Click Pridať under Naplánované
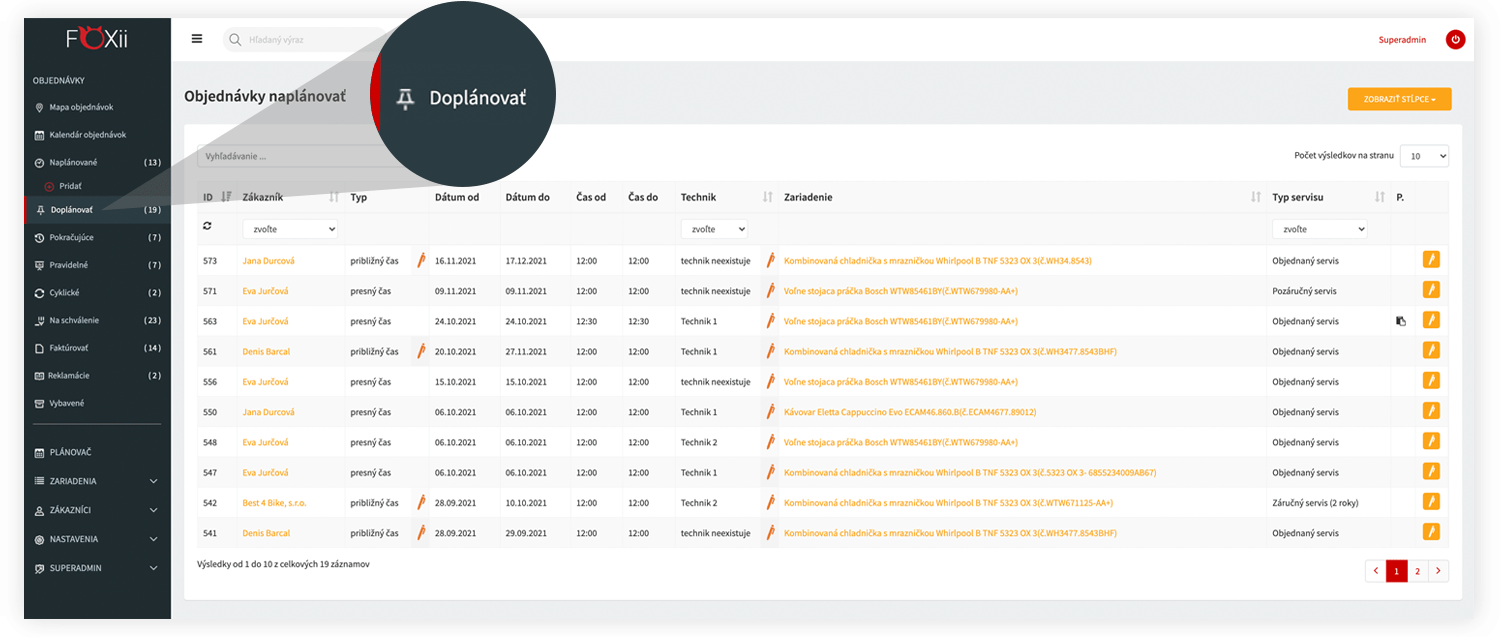 (x=70, y=186)
